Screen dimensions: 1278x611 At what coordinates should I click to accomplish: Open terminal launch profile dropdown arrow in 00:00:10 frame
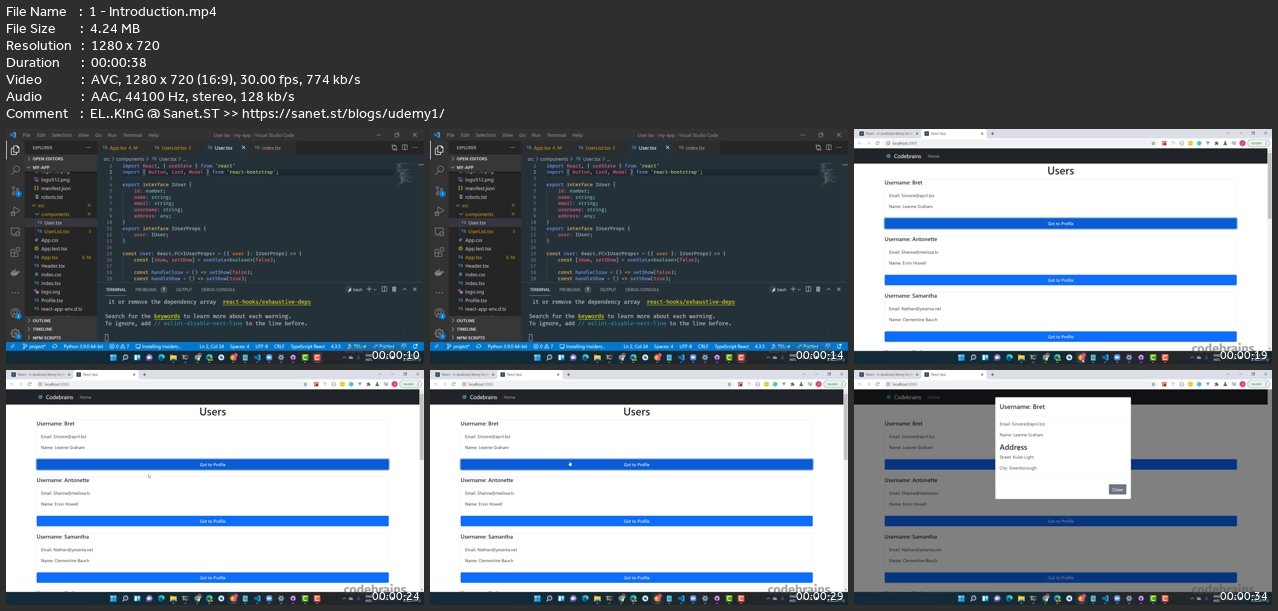click(375, 289)
